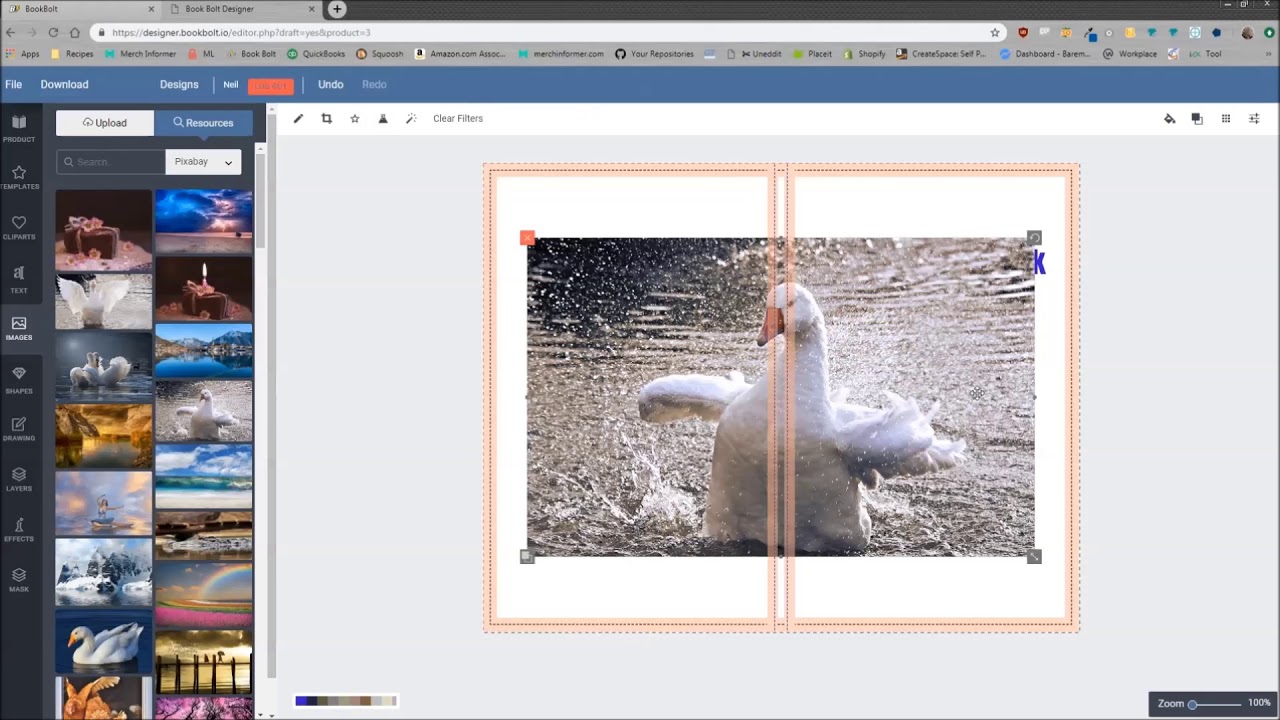Viewport: 1280px width, 720px height.
Task: Select the rainbow over field thumbnail
Action: [204, 594]
